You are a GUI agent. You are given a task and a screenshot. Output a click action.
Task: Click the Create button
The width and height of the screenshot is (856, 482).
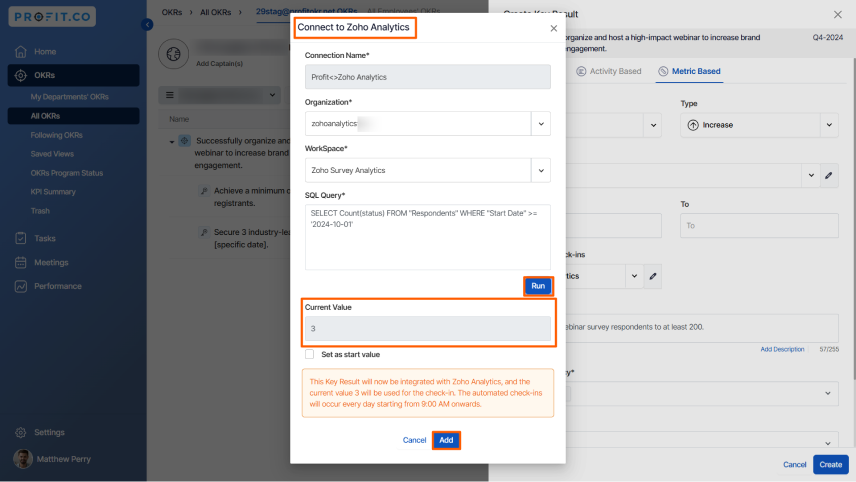click(x=830, y=465)
